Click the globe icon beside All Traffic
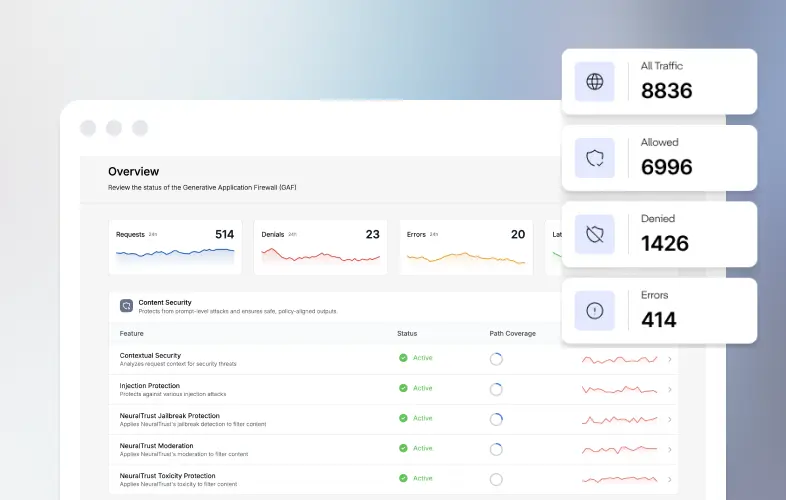786x500 pixels. pyautogui.click(x=595, y=82)
